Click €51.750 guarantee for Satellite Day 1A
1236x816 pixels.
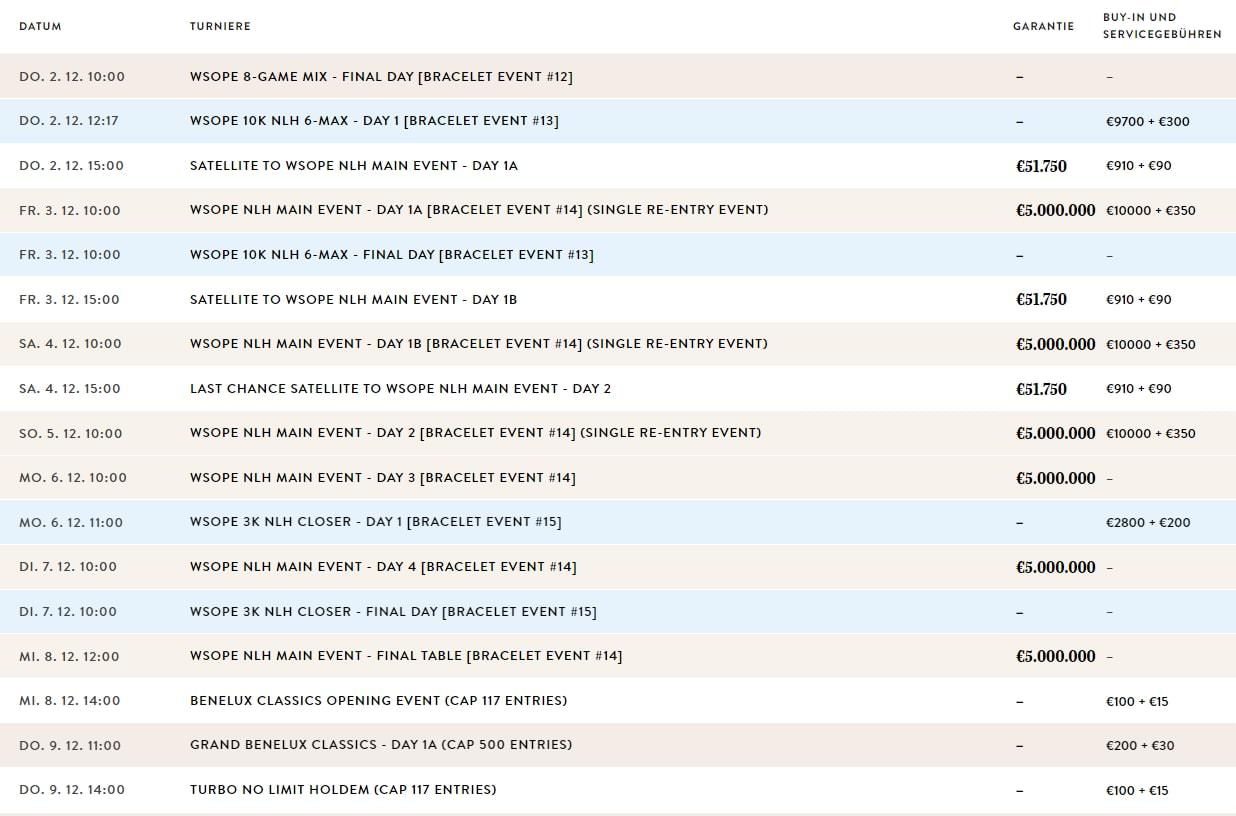click(1041, 166)
